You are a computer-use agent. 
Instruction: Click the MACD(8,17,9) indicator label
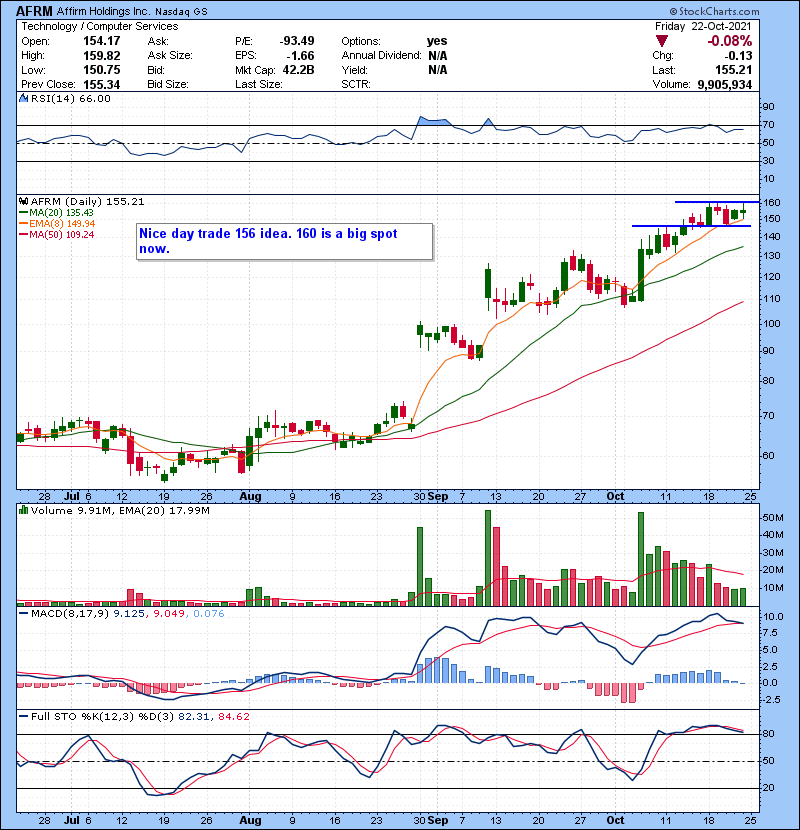pos(70,614)
